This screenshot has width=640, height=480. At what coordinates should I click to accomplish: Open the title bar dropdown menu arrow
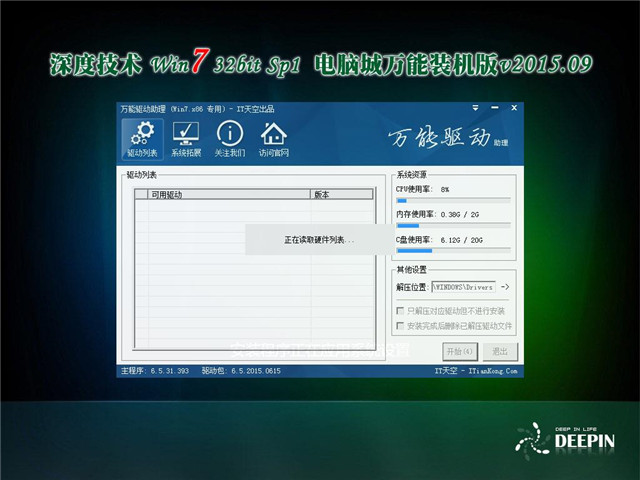[x=475, y=108]
